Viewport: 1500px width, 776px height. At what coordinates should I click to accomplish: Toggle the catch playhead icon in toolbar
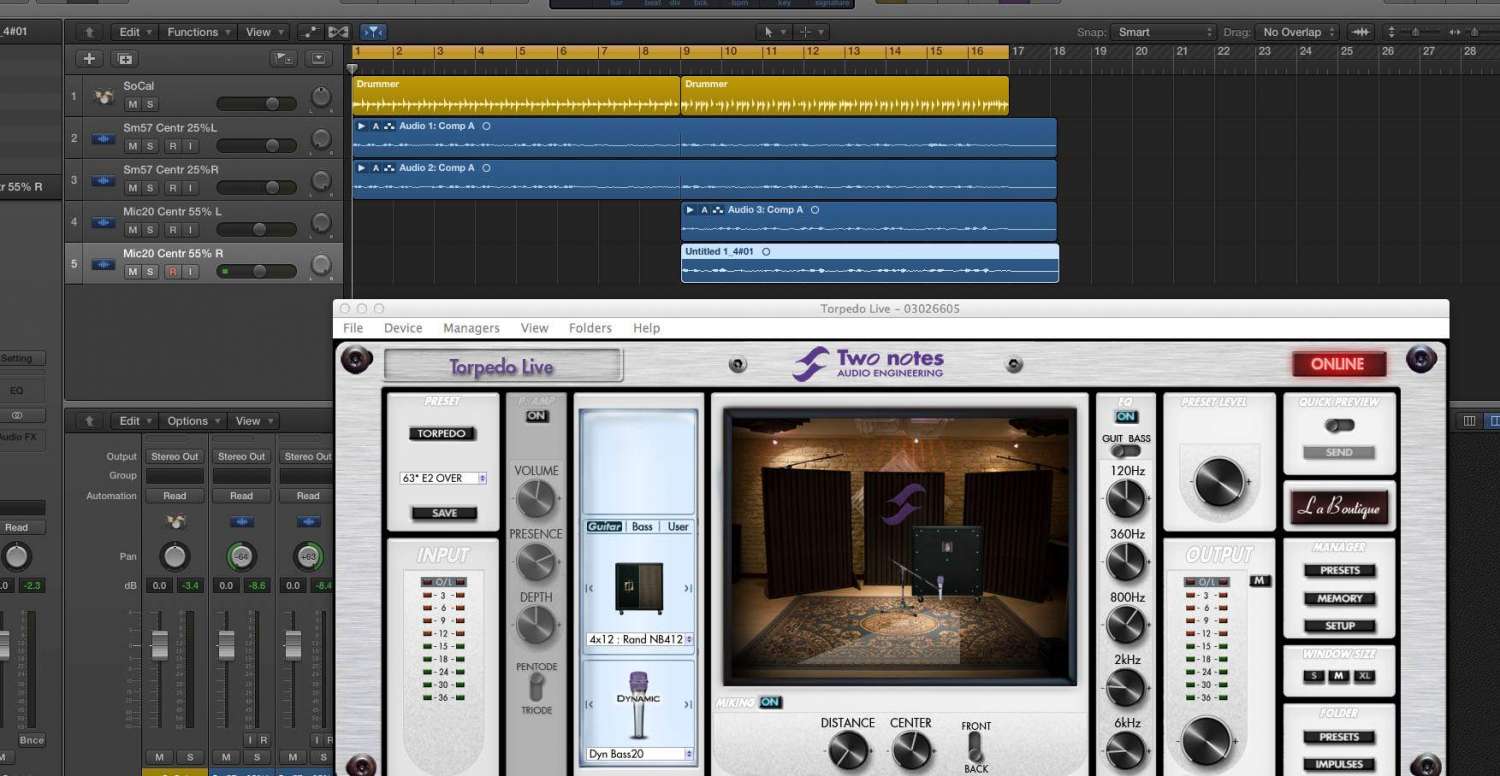pos(372,32)
